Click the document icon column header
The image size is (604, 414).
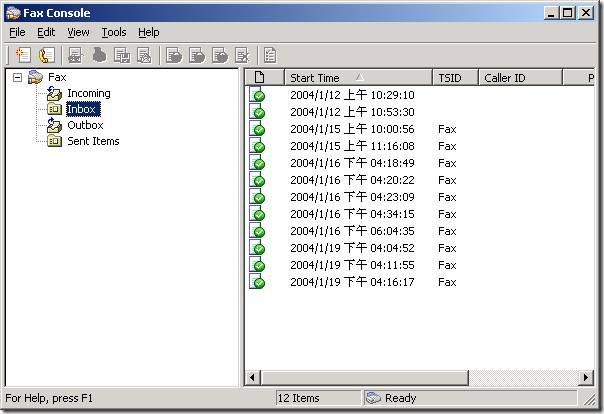[265, 78]
